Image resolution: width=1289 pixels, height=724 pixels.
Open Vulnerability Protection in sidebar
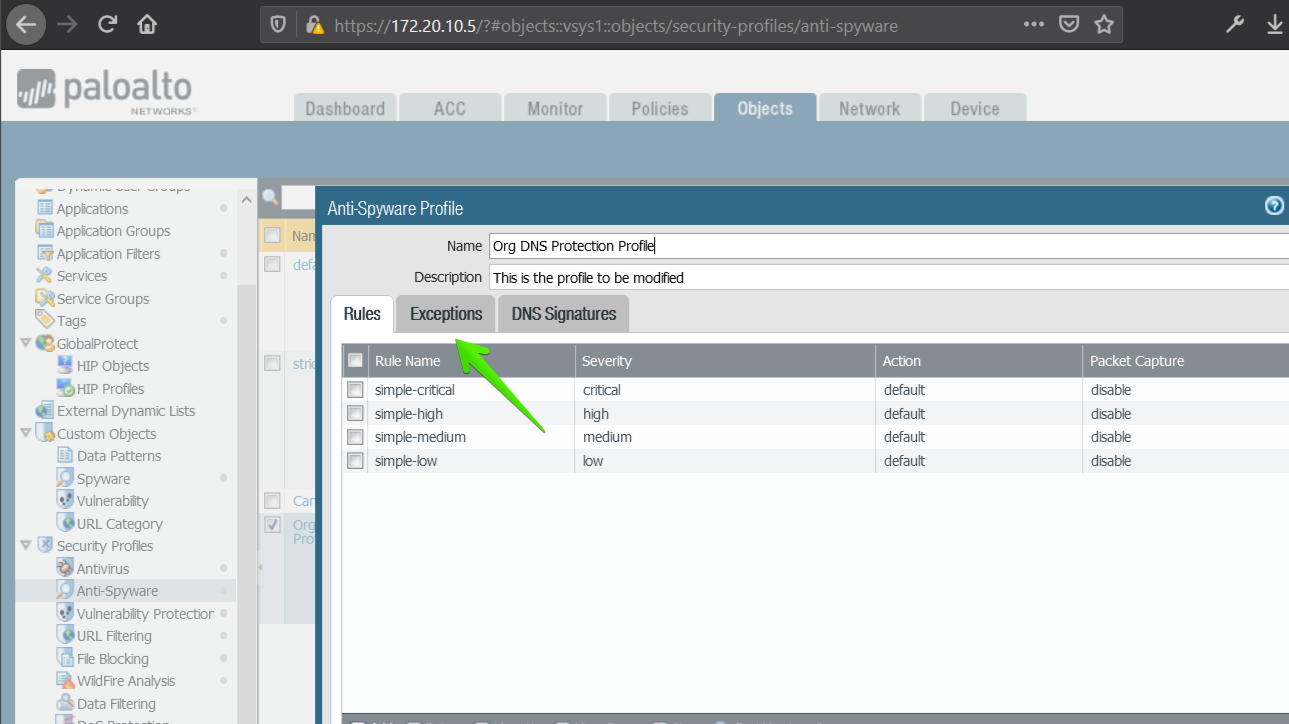point(145,613)
